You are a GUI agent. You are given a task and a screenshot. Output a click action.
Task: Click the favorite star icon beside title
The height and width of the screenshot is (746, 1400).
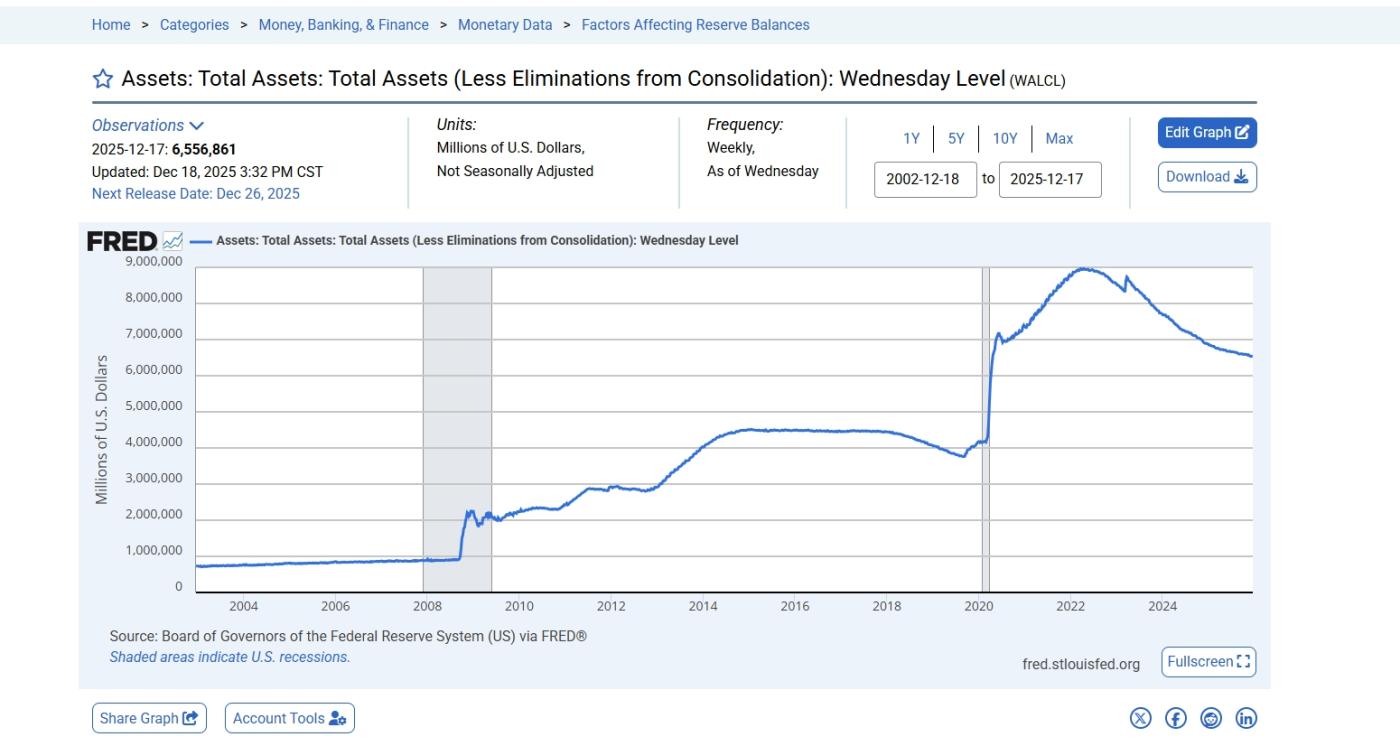click(102, 79)
